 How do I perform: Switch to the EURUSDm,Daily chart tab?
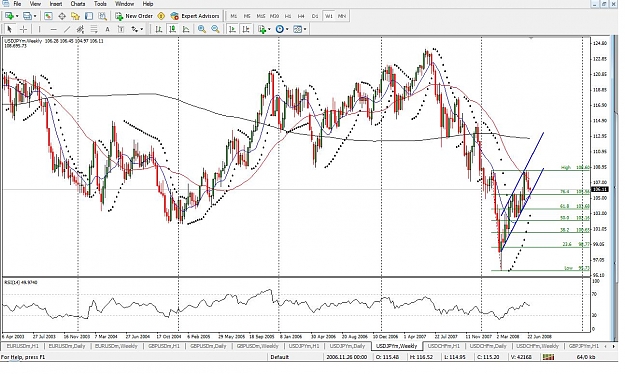point(67,346)
